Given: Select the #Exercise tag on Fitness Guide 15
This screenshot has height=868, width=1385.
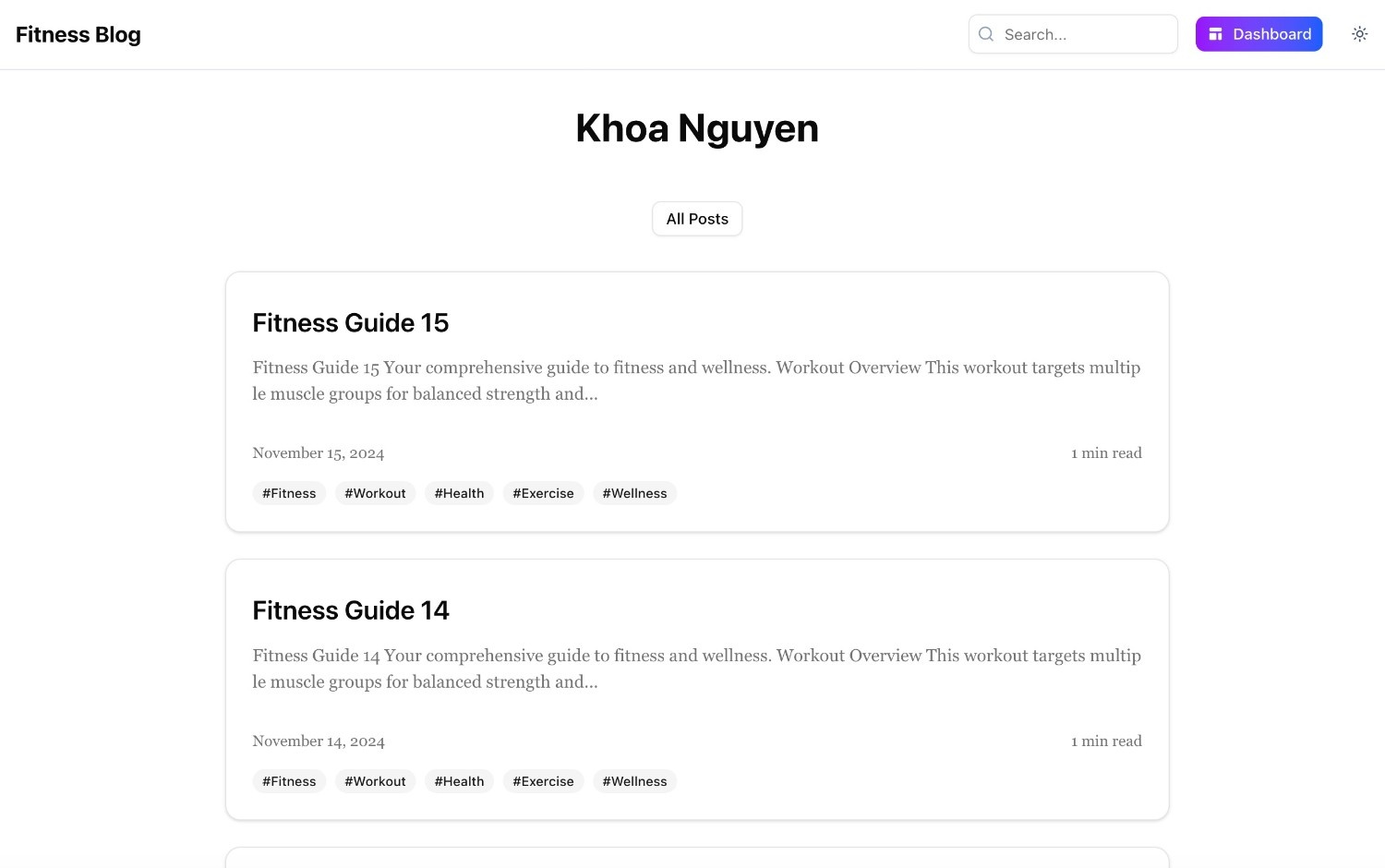Looking at the screenshot, I should tap(543, 493).
